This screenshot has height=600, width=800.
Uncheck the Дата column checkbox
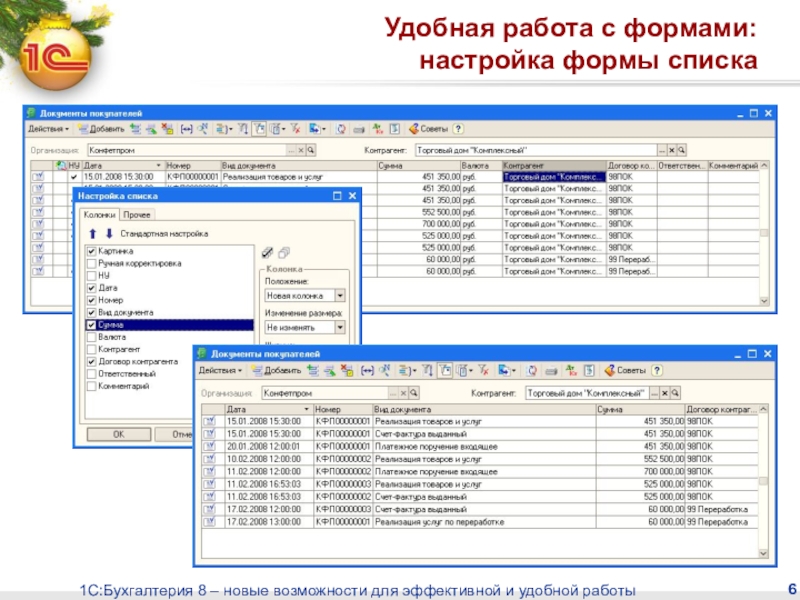91,288
